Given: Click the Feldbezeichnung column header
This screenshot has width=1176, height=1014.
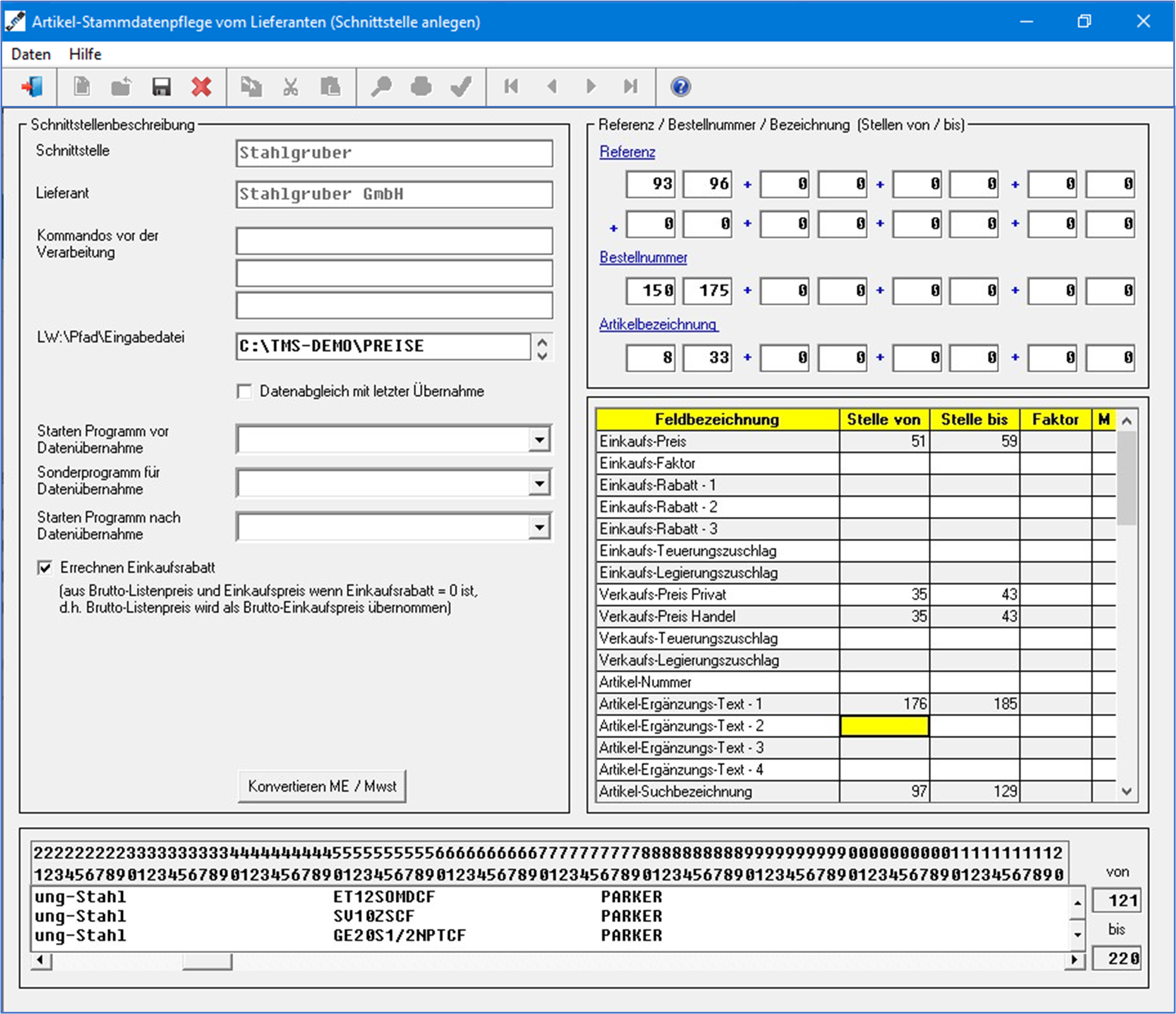Looking at the screenshot, I should click(717, 420).
